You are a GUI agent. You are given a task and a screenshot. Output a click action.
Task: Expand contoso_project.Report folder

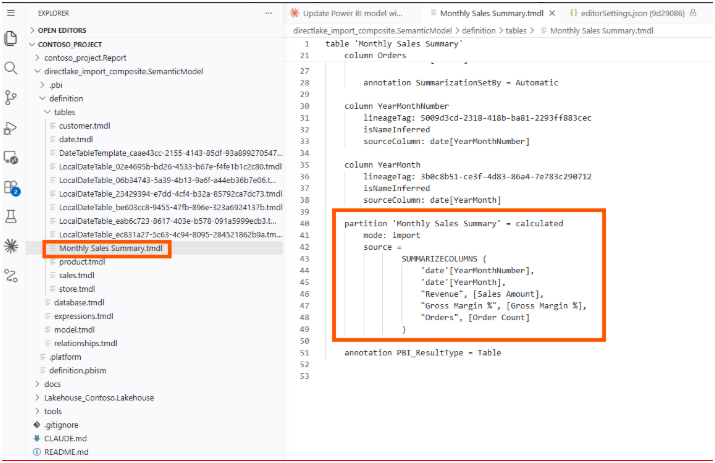pos(85,58)
